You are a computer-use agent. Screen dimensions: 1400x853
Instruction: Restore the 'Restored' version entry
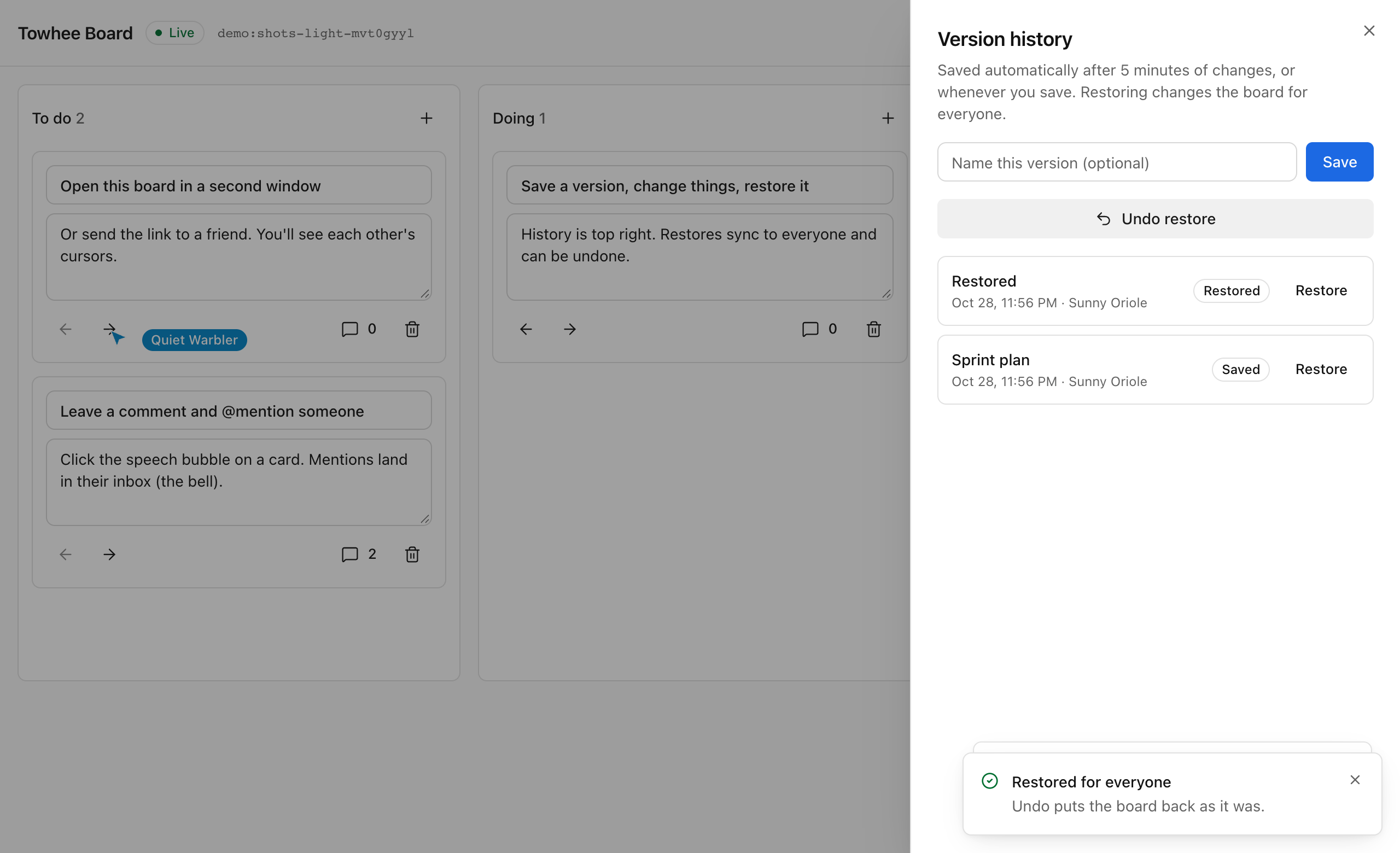pyautogui.click(x=1321, y=290)
